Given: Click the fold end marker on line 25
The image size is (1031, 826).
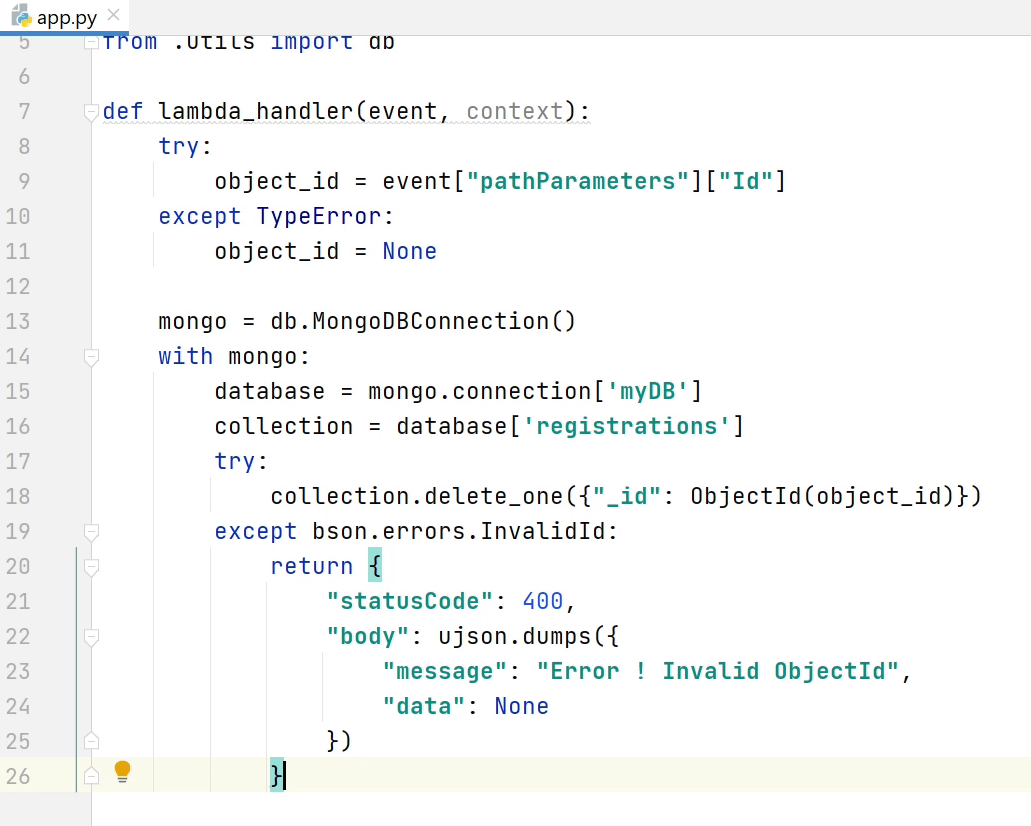Looking at the screenshot, I should pos(91,741).
